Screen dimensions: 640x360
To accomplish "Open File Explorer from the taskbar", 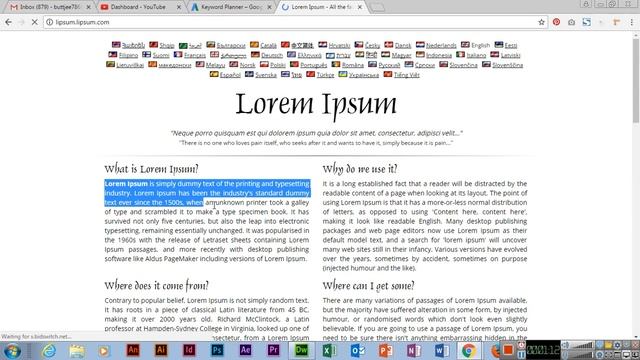I will (77, 351).
